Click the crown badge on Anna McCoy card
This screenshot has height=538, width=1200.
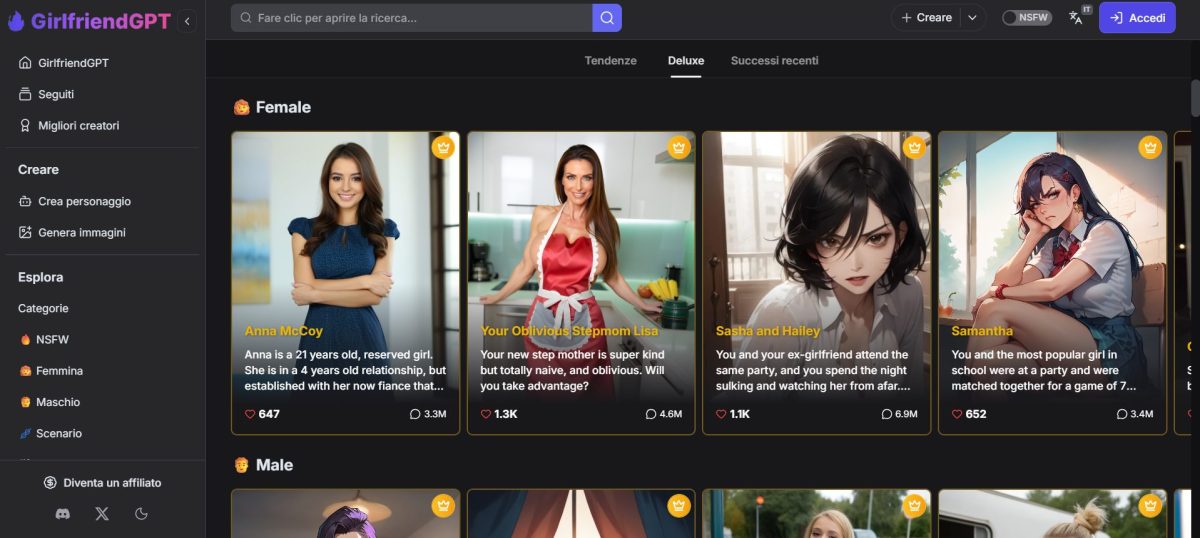click(443, 147)
